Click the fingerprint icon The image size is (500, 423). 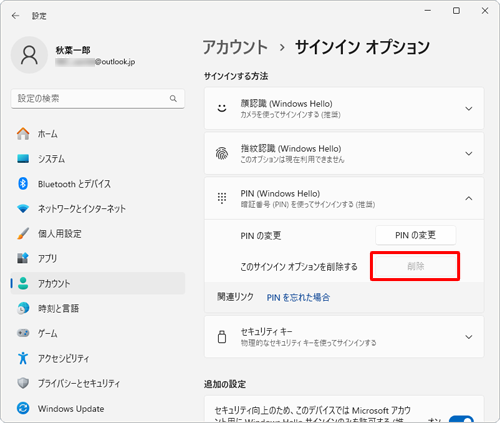pyautogui.click(x=222, y=153)
